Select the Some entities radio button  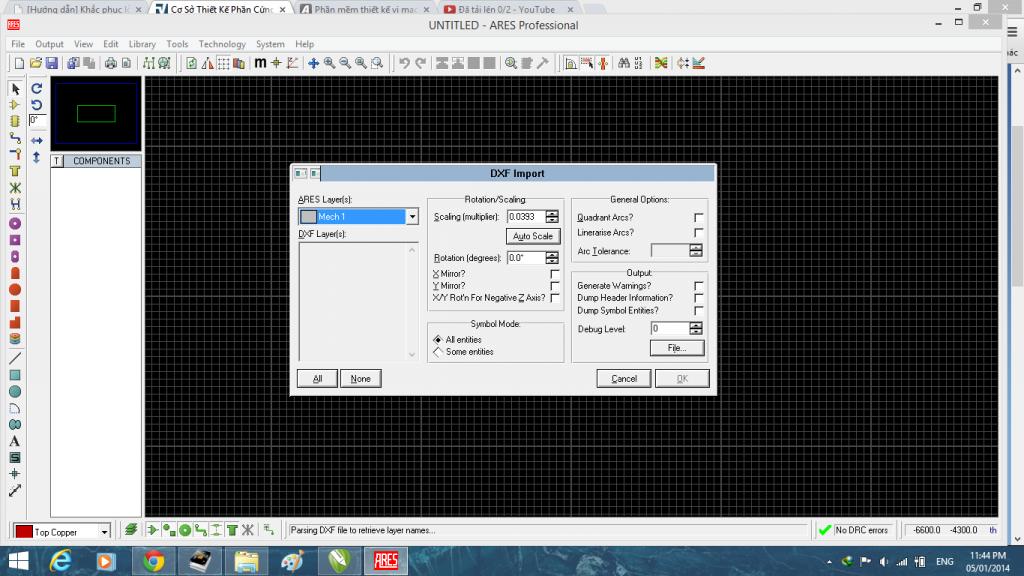(x=438, y=352)
